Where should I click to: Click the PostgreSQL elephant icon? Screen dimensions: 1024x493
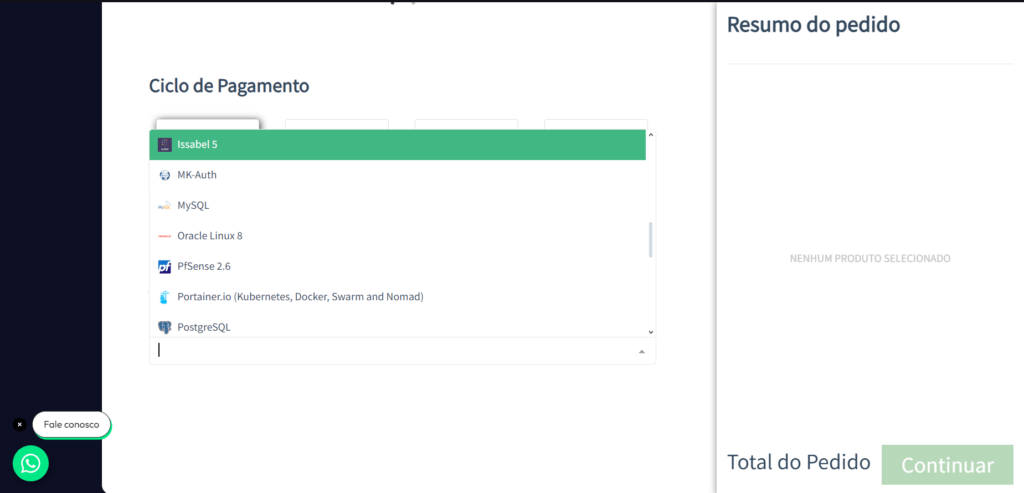[165, 327]
